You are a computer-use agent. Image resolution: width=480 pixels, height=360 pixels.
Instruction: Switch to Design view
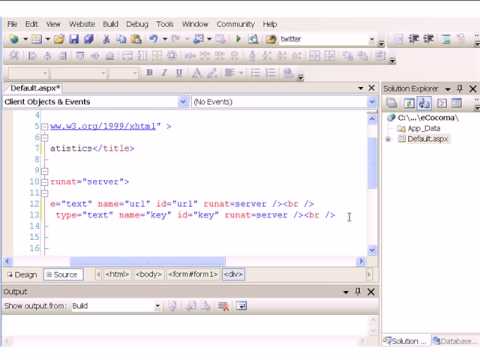(x=22, y=275)
